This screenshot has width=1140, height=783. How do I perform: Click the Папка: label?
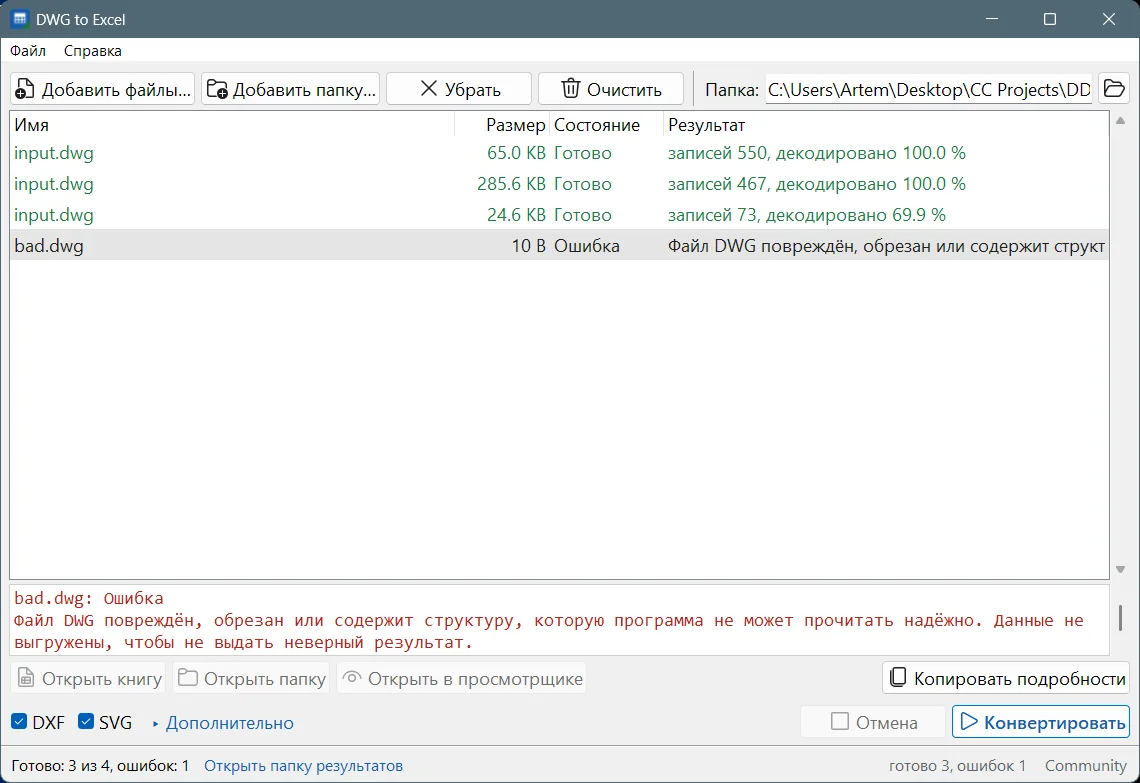[731, 89]
